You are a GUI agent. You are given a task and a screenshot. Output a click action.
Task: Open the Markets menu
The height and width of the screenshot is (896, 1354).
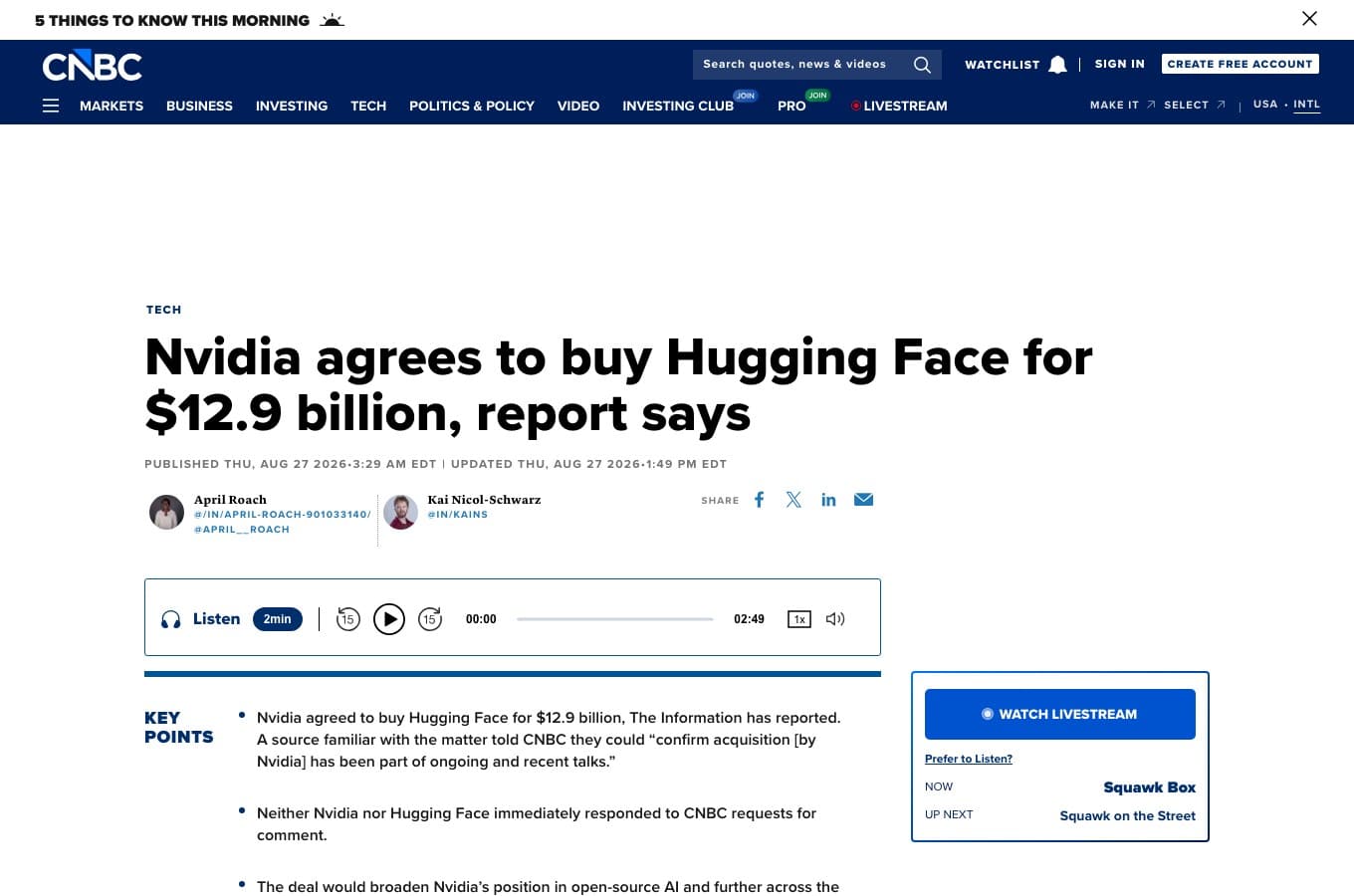tap(112, 106)
